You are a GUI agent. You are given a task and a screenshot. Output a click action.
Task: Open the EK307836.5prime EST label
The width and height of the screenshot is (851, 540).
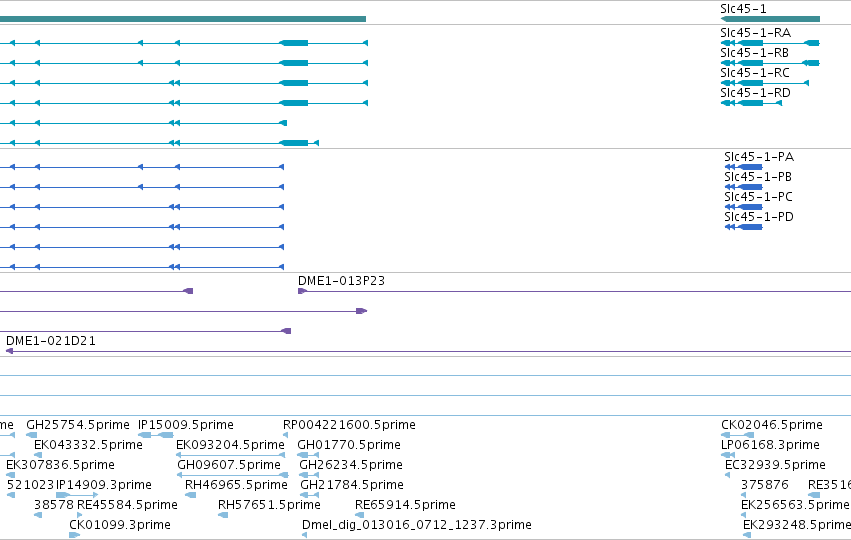point(60,465)
